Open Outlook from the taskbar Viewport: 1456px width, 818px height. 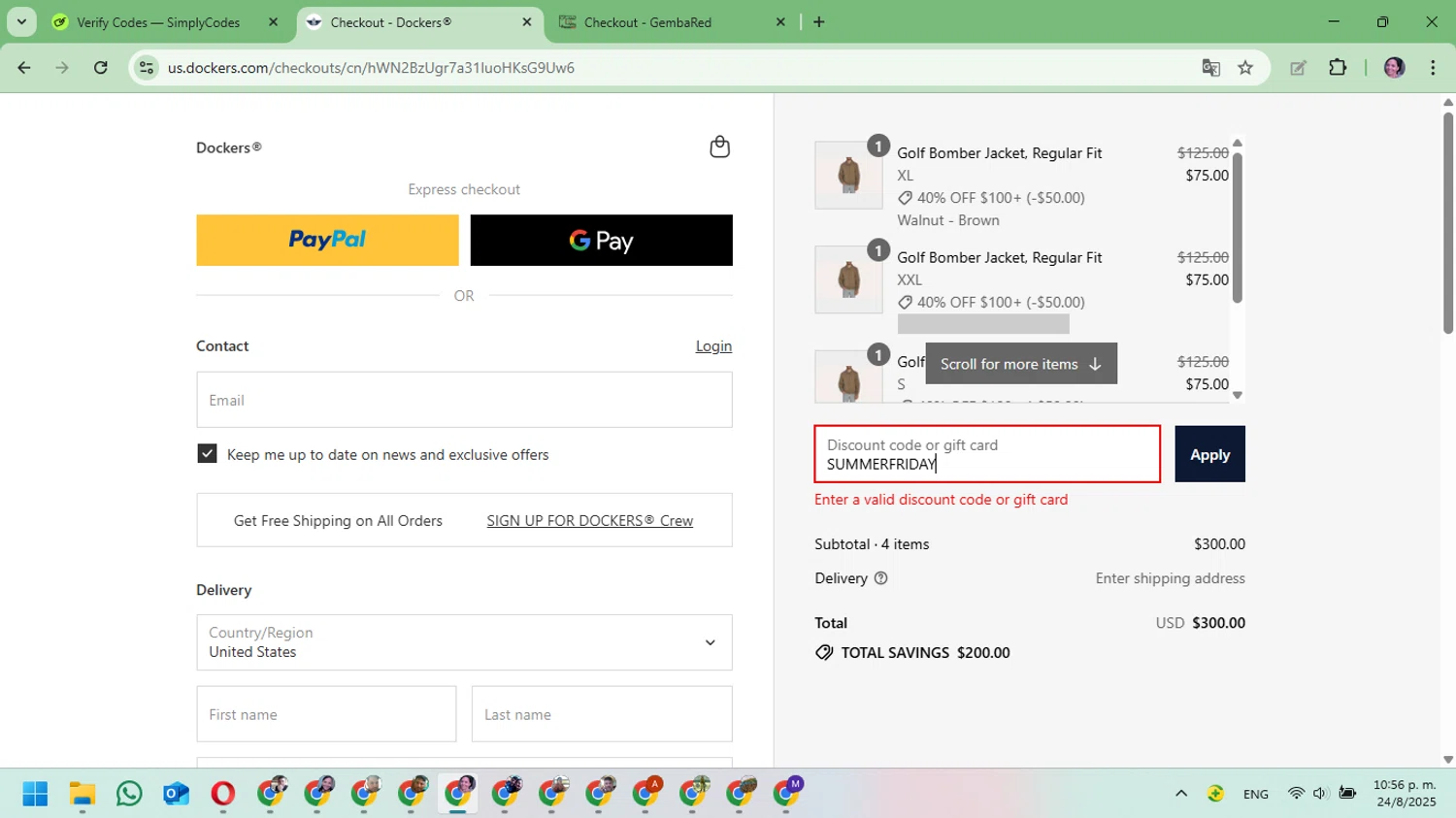176,794
